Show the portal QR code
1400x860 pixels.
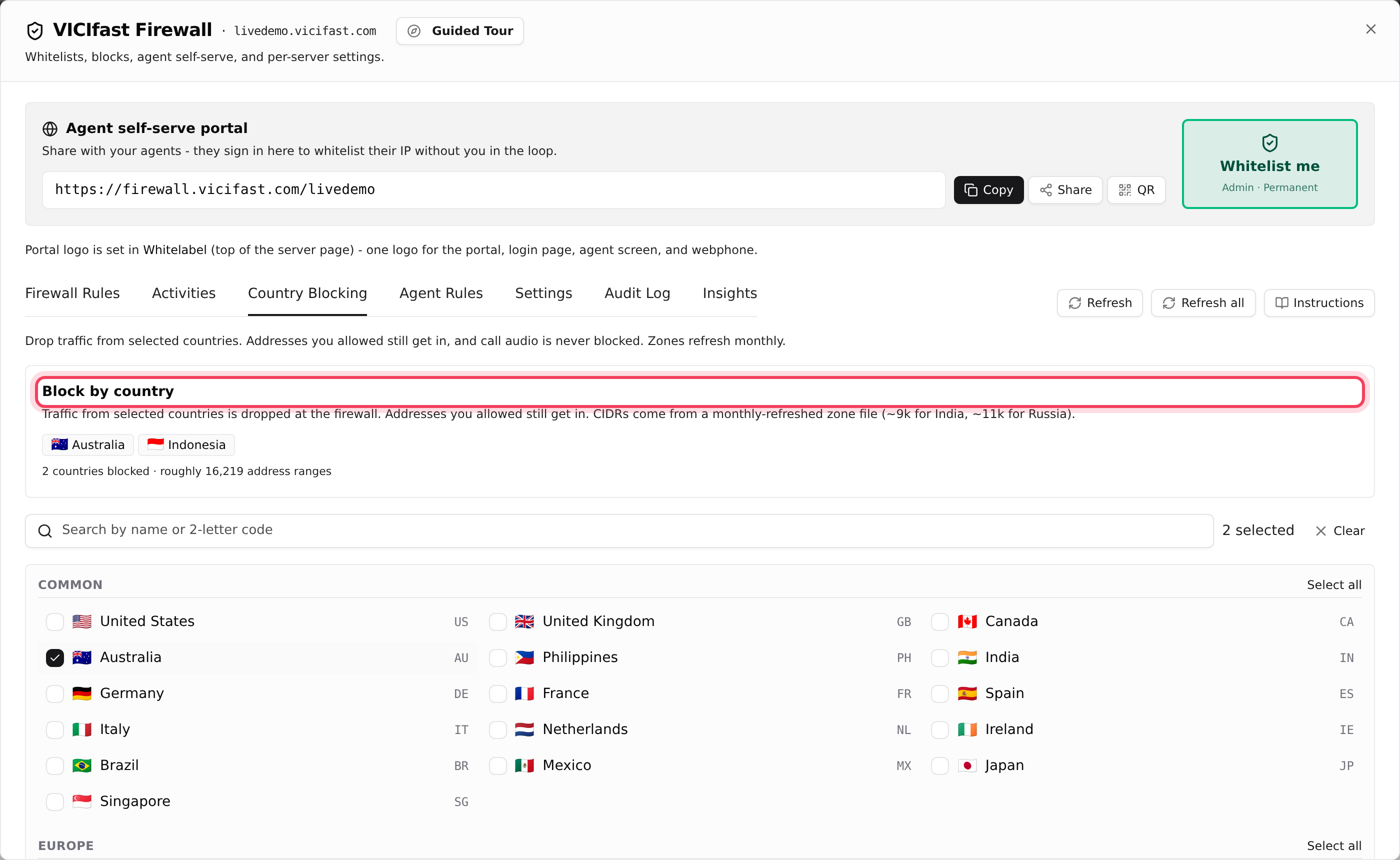coord(1135,189)
